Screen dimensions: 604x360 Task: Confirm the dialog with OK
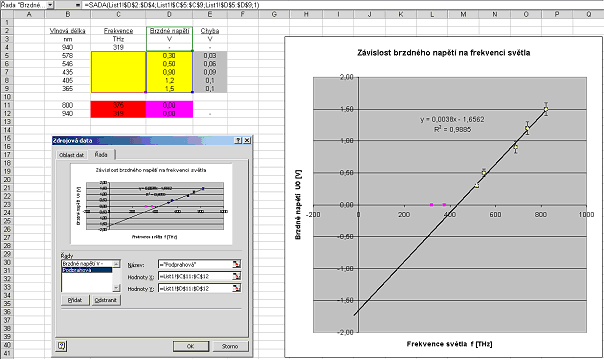tap(190, 346)
